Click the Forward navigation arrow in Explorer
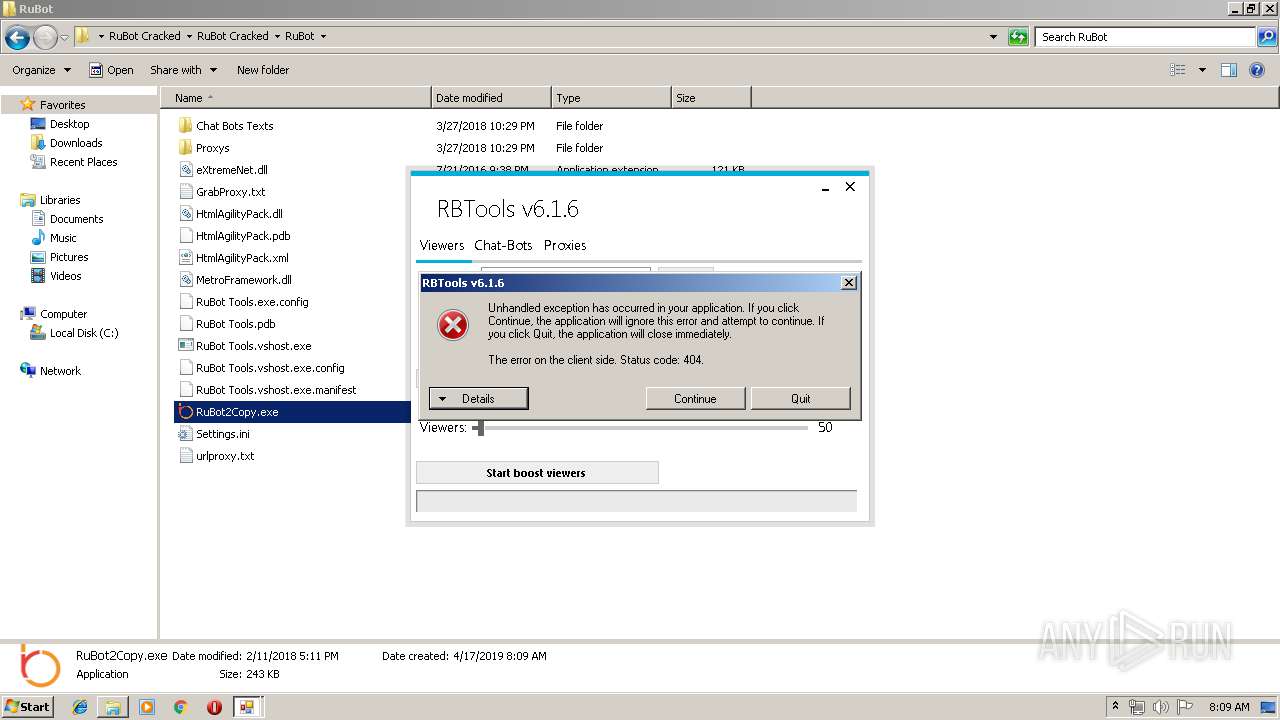 pyautogui.click(x=45, y=38)
